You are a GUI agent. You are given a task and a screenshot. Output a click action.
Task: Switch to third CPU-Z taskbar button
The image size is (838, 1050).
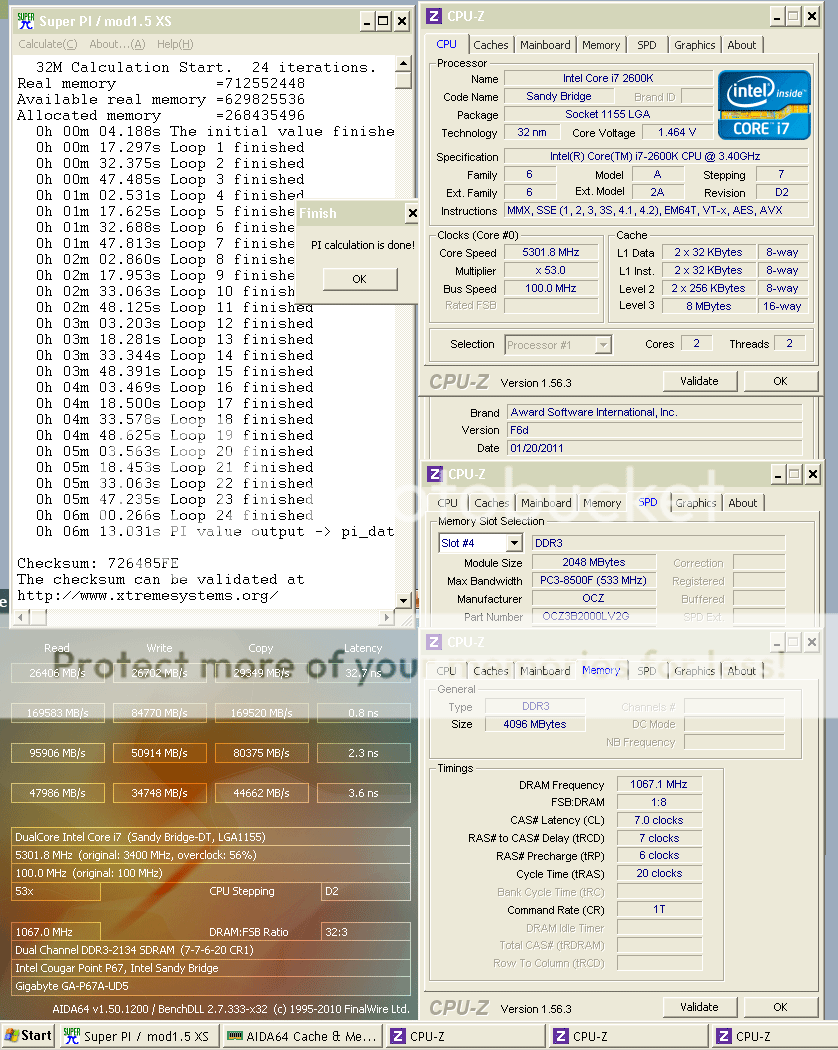tap(774, 1036)
